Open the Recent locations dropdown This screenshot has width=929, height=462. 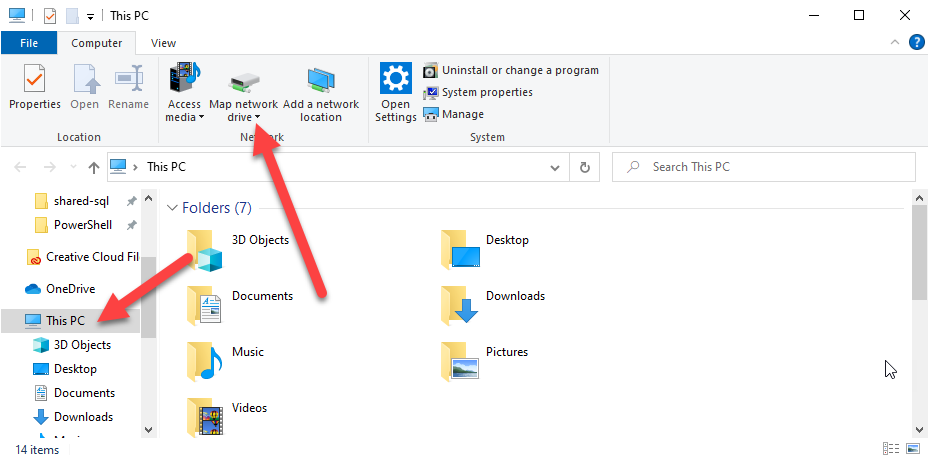click(x=73, y=168)
